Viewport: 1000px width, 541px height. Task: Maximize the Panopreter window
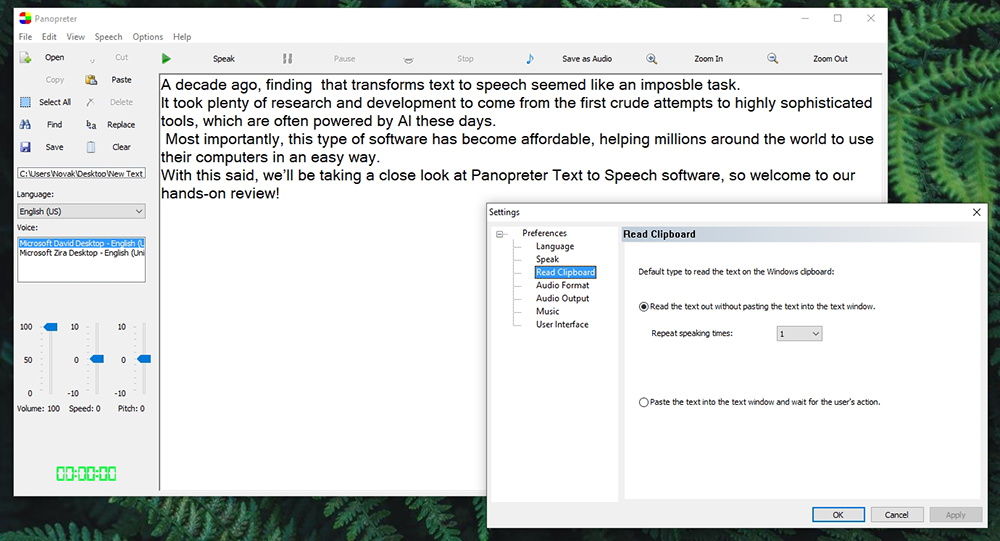coord(837,19)
